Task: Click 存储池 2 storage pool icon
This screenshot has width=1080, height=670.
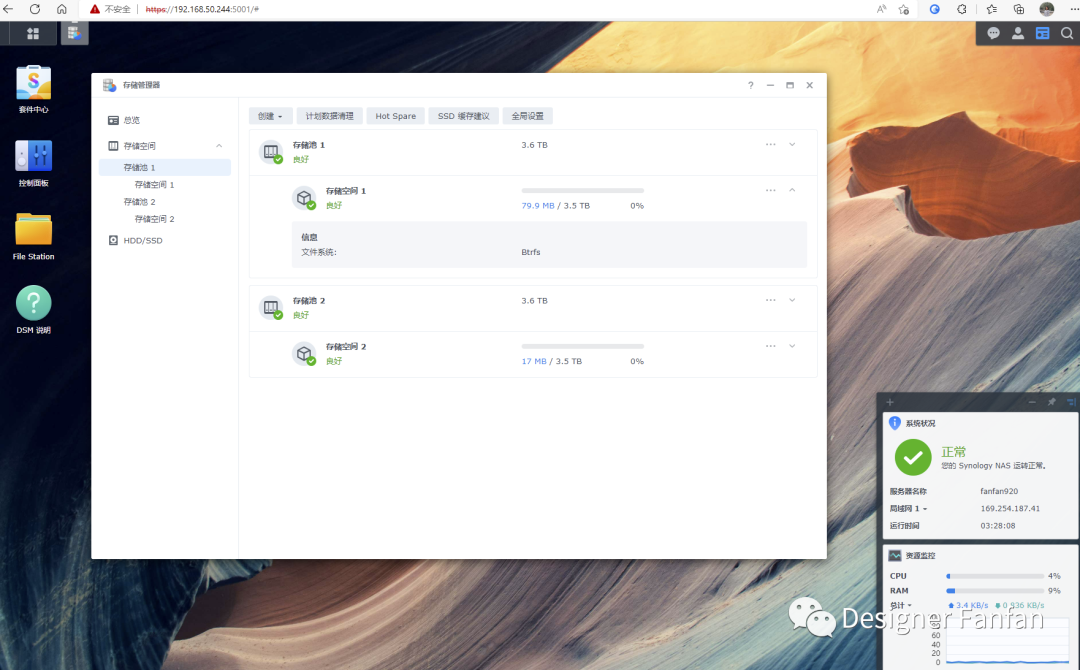Action: tap(271, 307)
